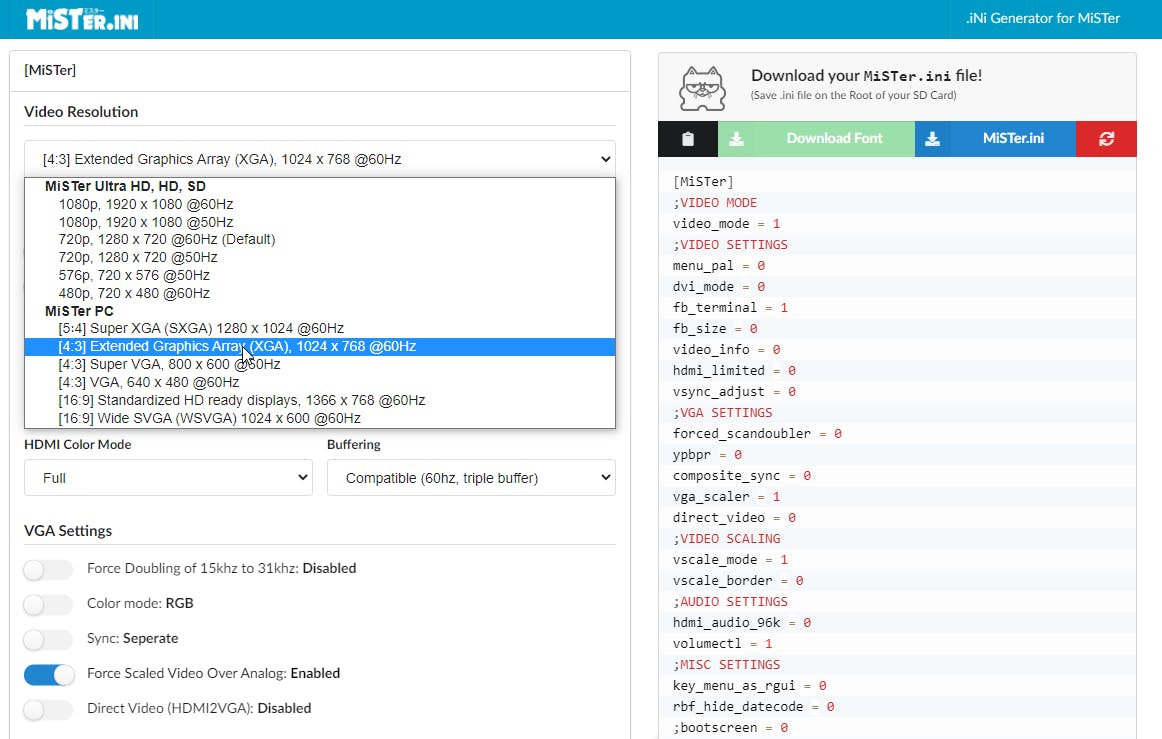This screenshot has height=739, width=1162.
Task: Click the vga_scaler = 1 line
Action: pos(897,497)
